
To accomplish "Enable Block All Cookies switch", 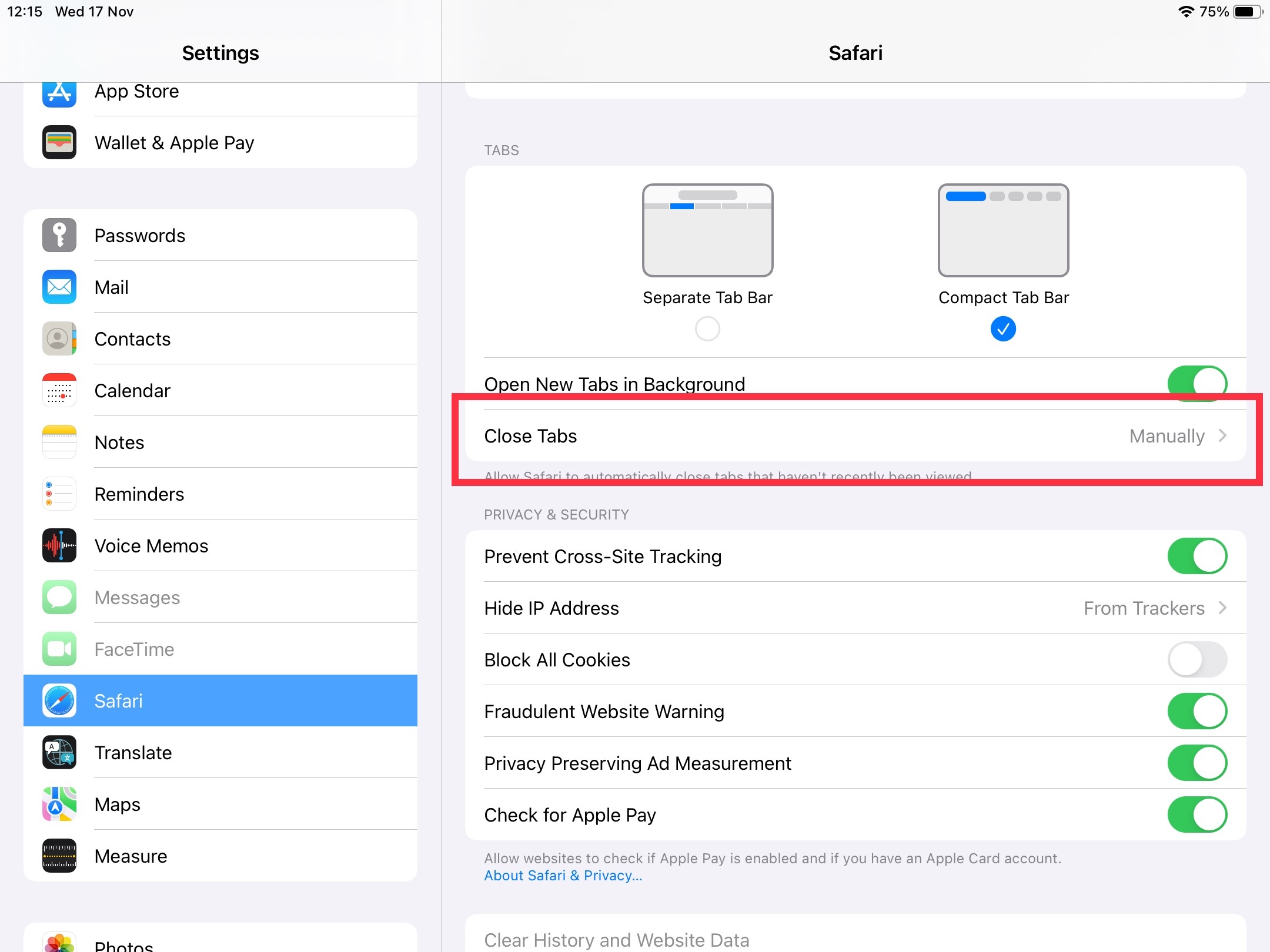I will 1197,659.
